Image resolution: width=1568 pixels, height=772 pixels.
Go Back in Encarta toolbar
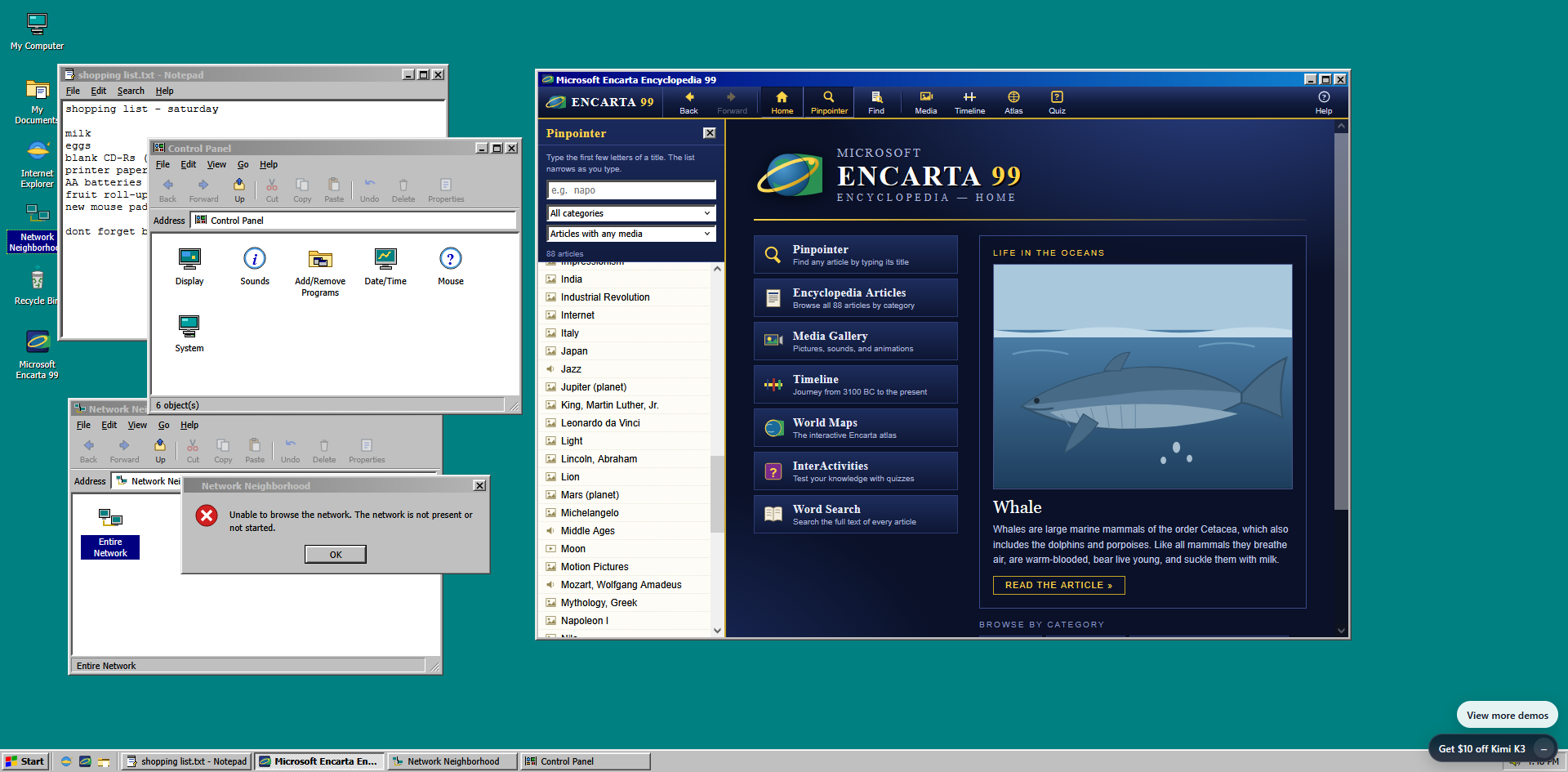pyautogui.click(x=688, y=103)
